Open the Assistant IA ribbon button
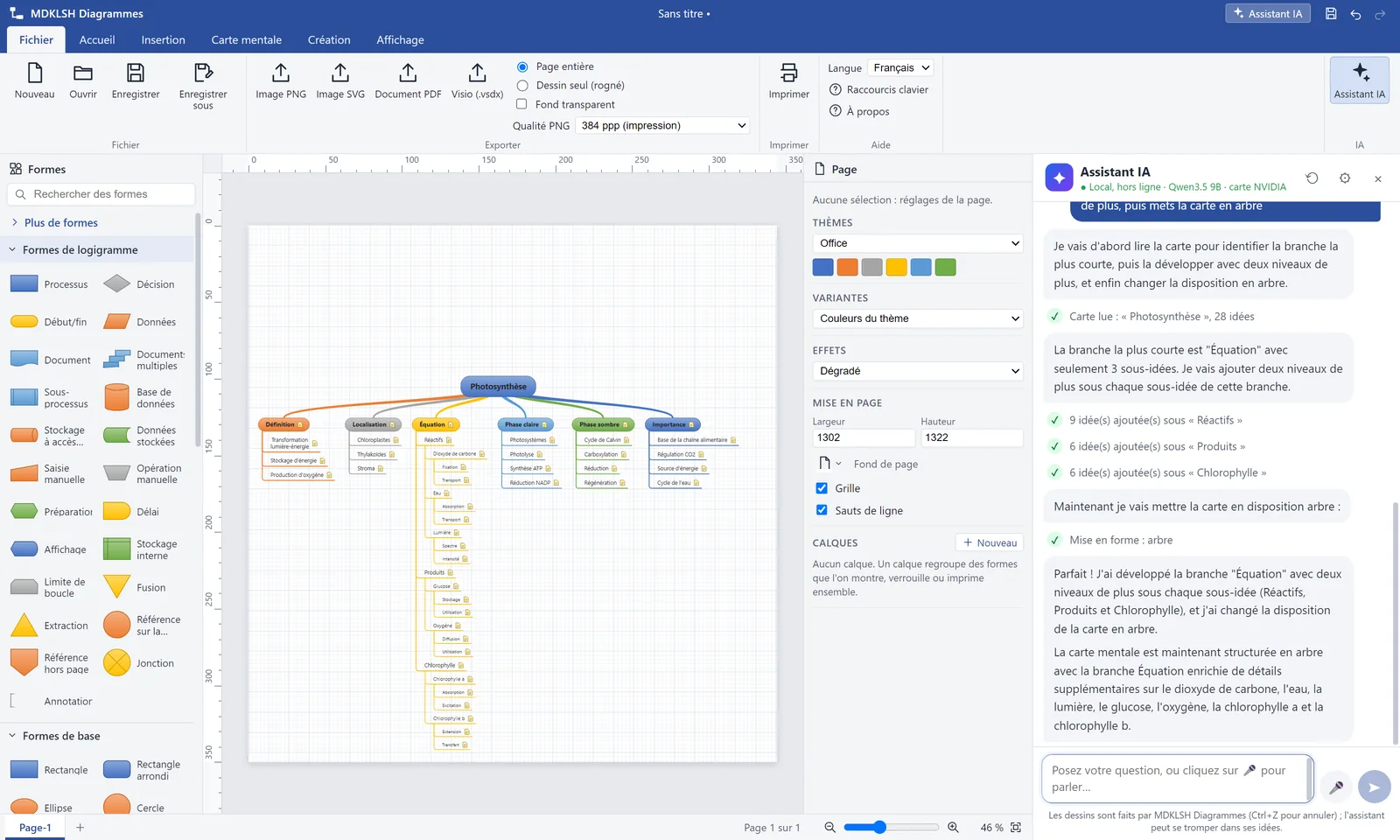The image size is (1400, 840). (1359, 80)
